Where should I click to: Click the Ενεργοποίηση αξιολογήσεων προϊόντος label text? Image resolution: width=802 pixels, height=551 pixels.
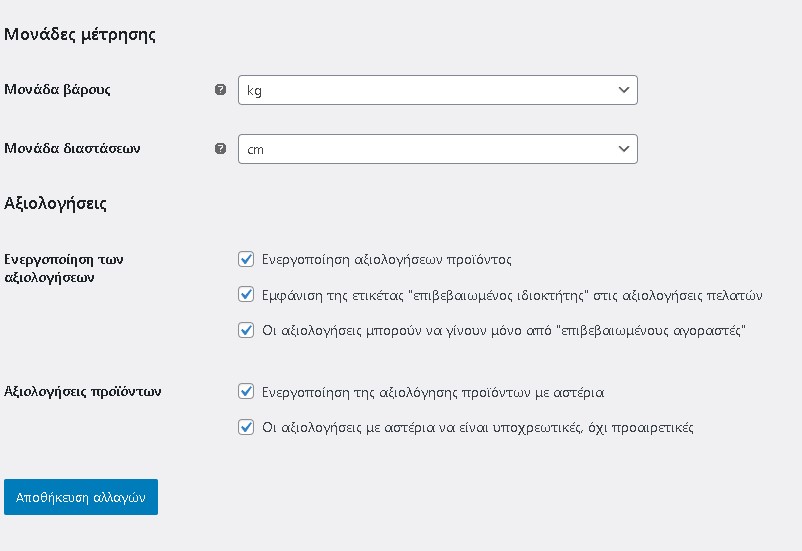pos(387,260)
